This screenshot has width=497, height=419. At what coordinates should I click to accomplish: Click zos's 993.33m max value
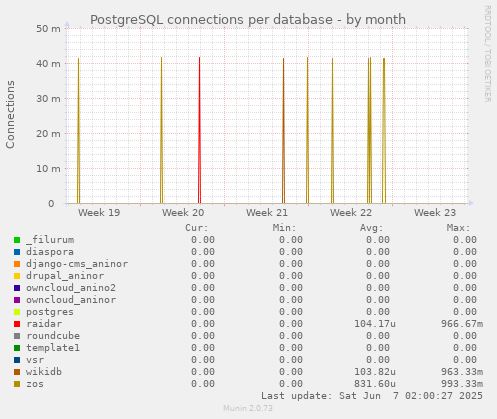(x=462, y=384)
